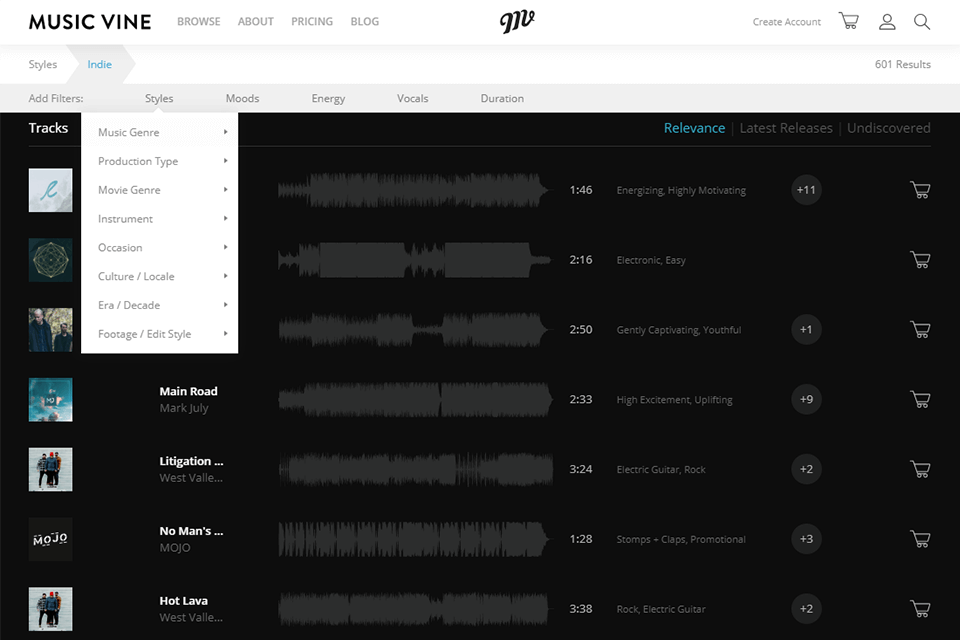Open artist MOJO

(x=175, y=548)
